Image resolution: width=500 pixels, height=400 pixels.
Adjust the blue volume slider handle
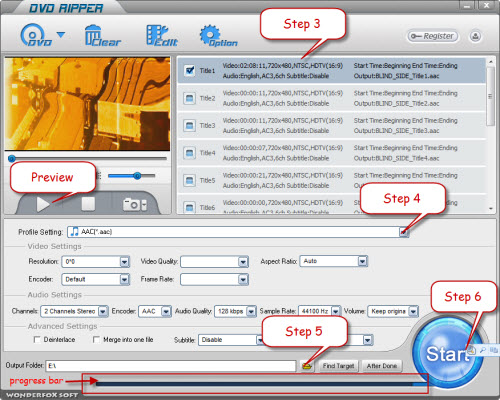point(137,176)
